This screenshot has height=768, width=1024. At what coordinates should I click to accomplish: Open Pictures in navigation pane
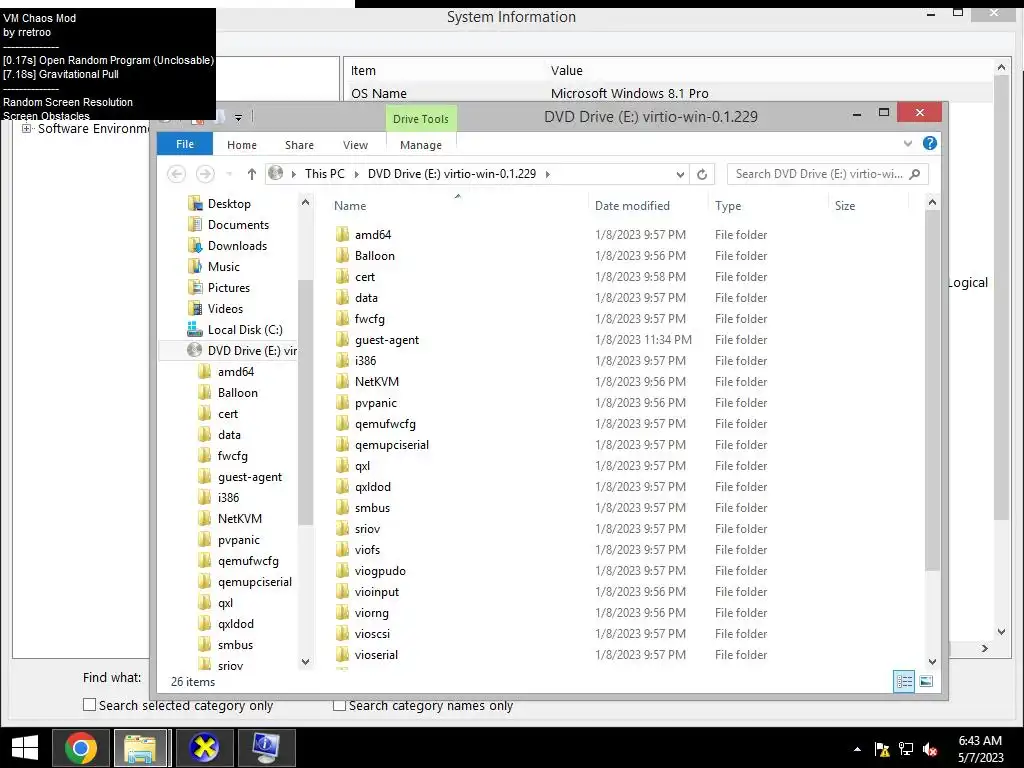pyautogui.click(x=219, y=287)
